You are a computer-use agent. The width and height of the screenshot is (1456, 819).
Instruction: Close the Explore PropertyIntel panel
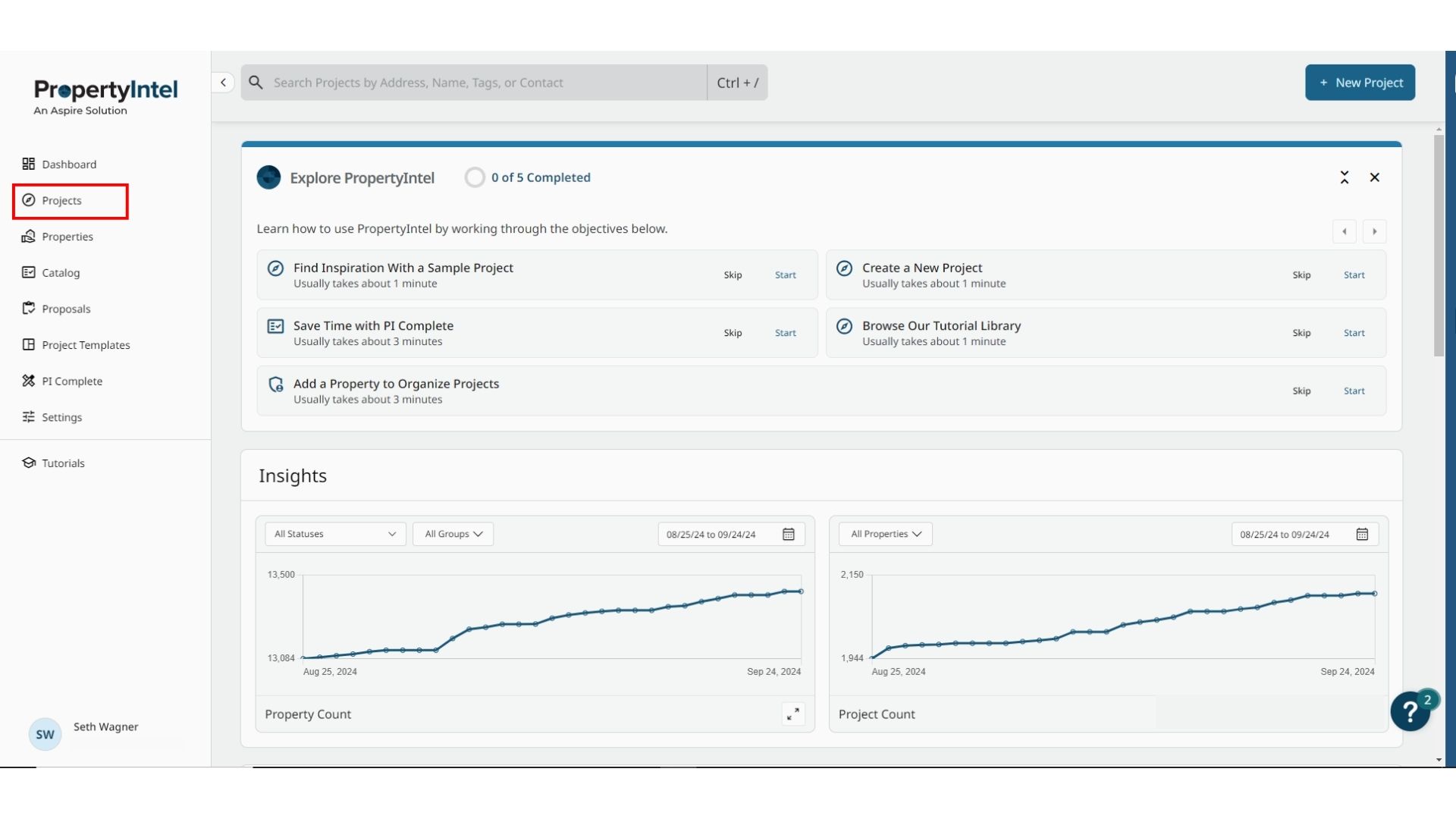(1374, 177)
